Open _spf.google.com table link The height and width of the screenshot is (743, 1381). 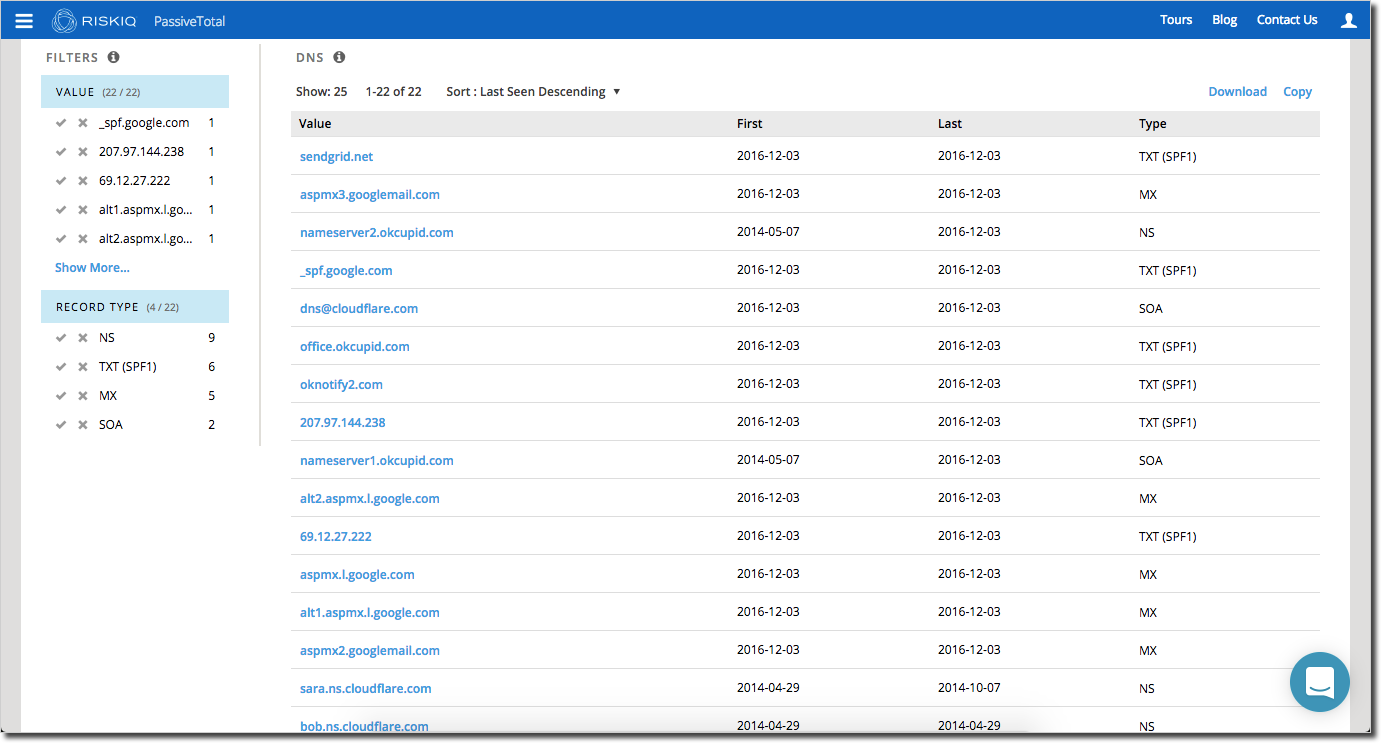coord(345,271)
